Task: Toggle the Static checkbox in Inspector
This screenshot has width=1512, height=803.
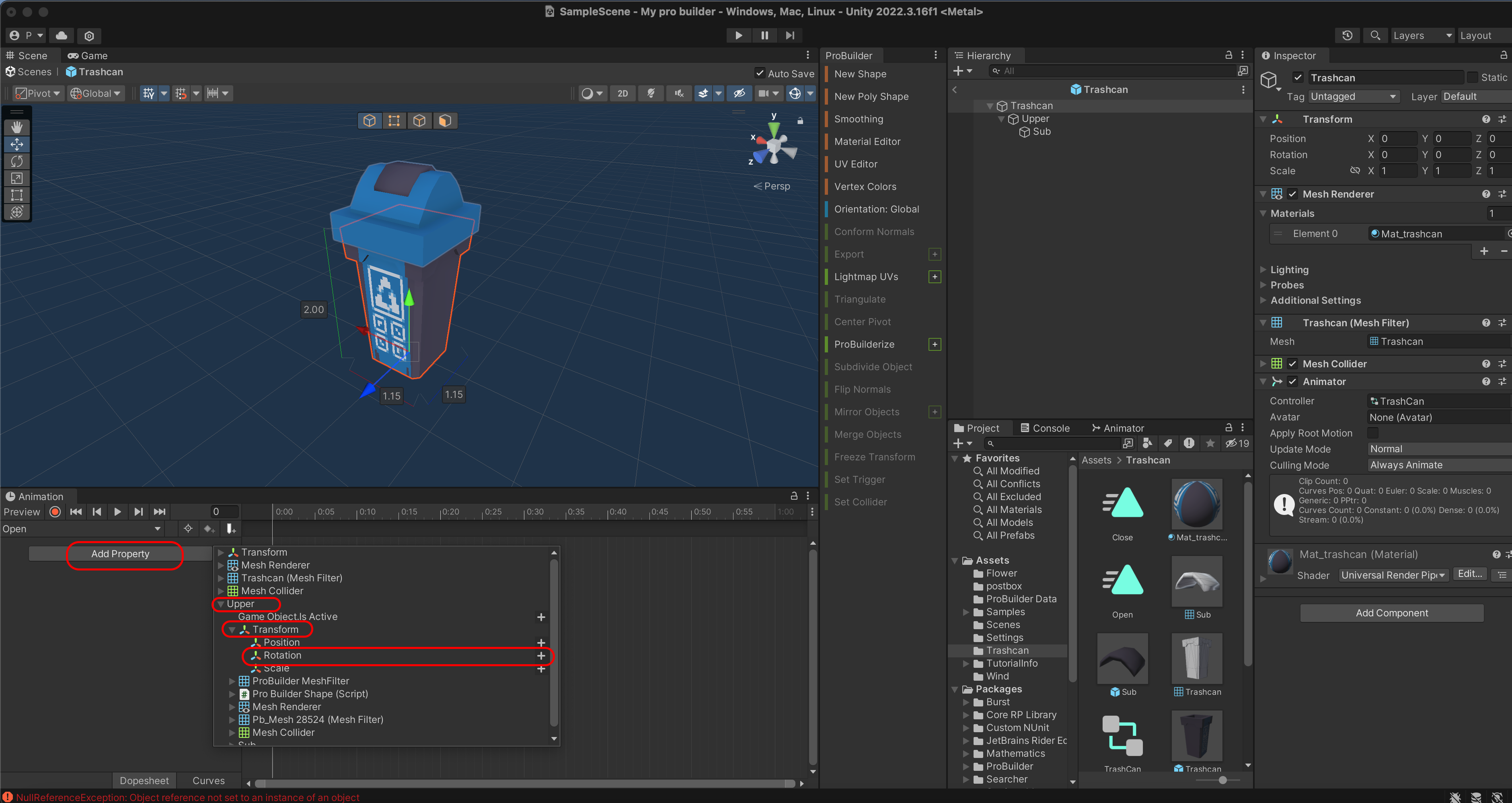Action: [1472, 78]
